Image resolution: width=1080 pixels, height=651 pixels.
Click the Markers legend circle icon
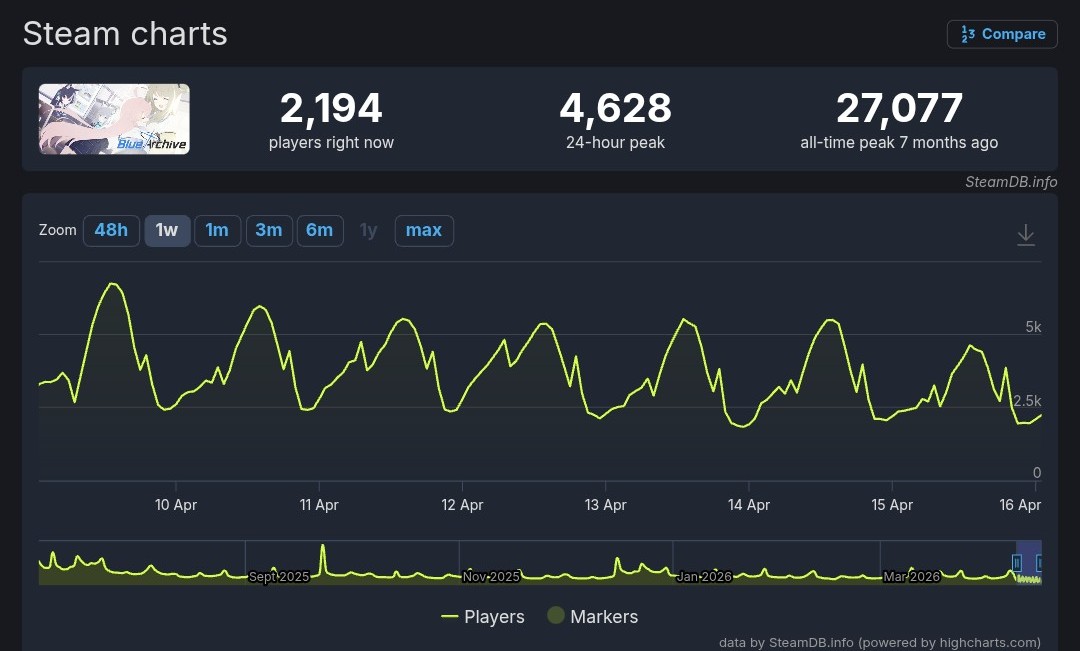556,616
